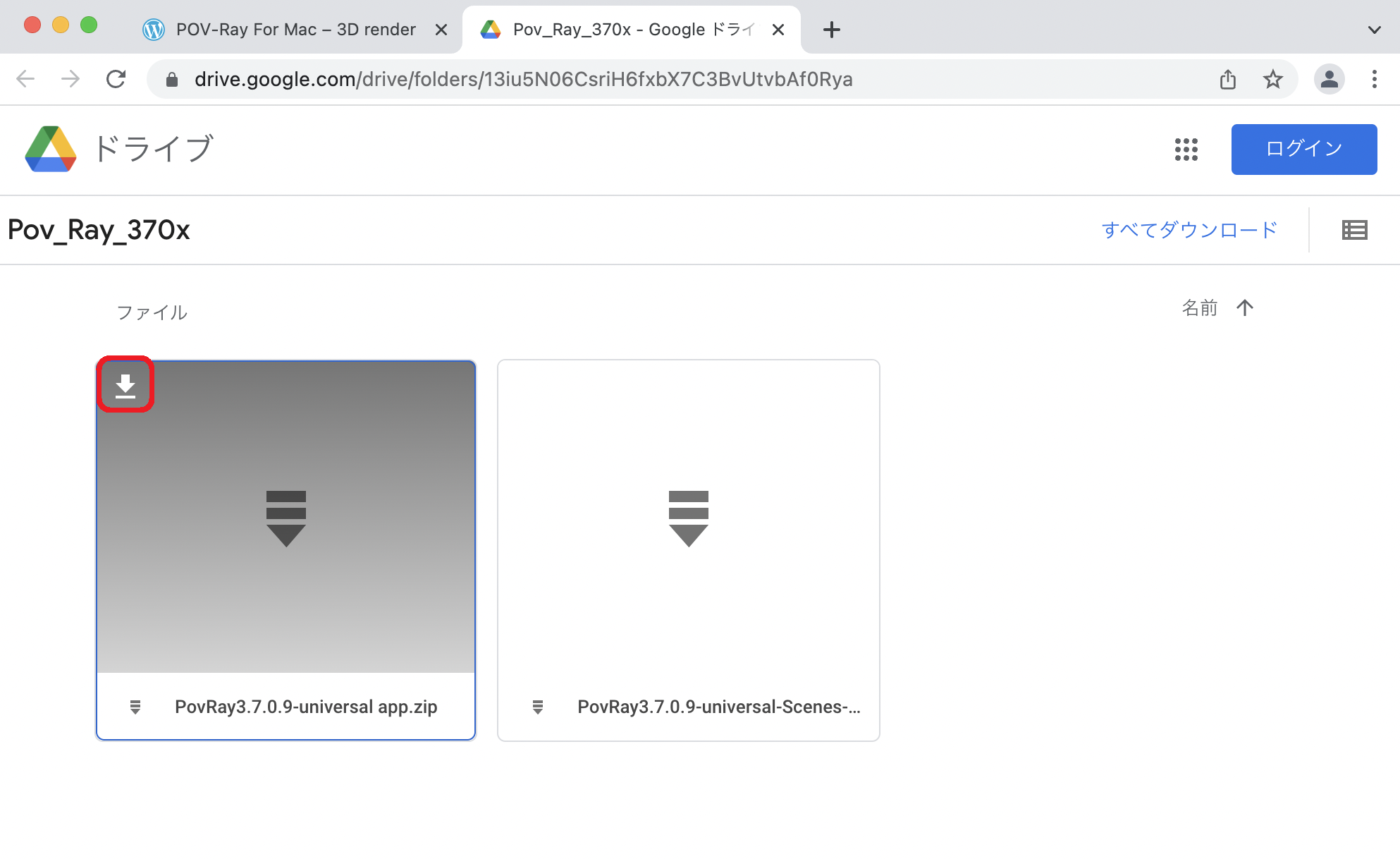
Task: Open a new browser tab
Action: (832, 30)
